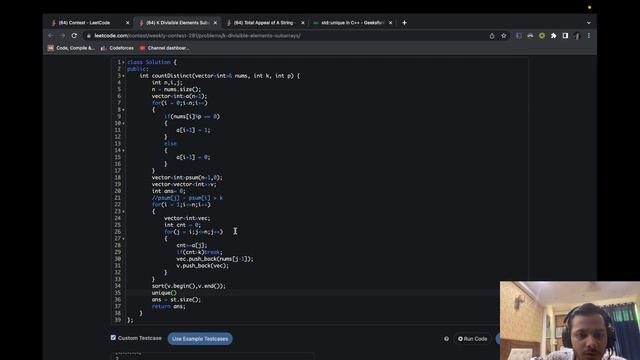This screenshot has width=640, height=360.
Task: Close the Total Appeal of A String tab
Action: click(x=302, y=23)
